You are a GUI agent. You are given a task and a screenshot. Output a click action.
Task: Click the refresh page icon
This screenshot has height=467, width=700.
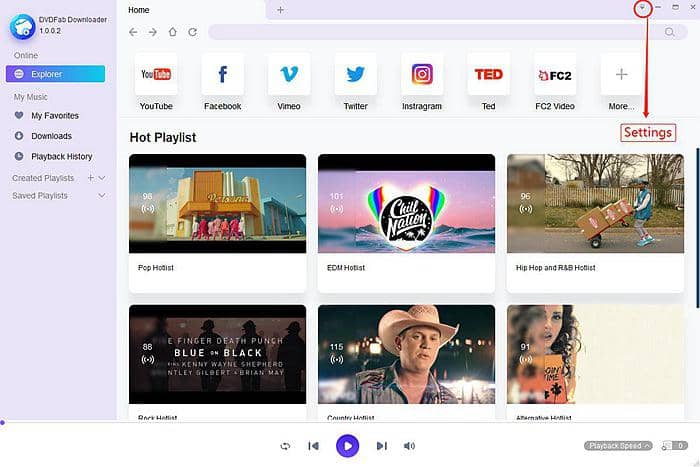(x=191, y=32)
